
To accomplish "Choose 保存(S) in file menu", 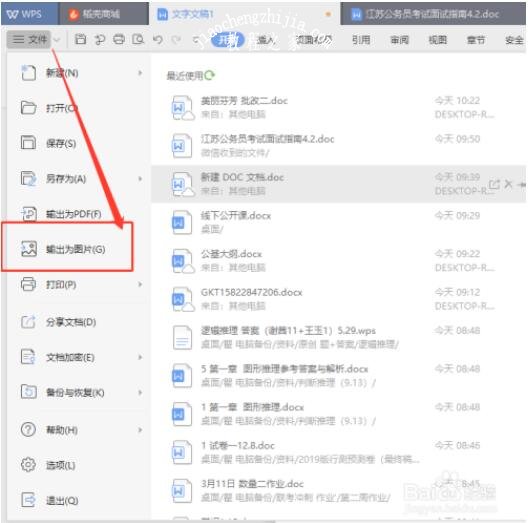I will point(77,143).
